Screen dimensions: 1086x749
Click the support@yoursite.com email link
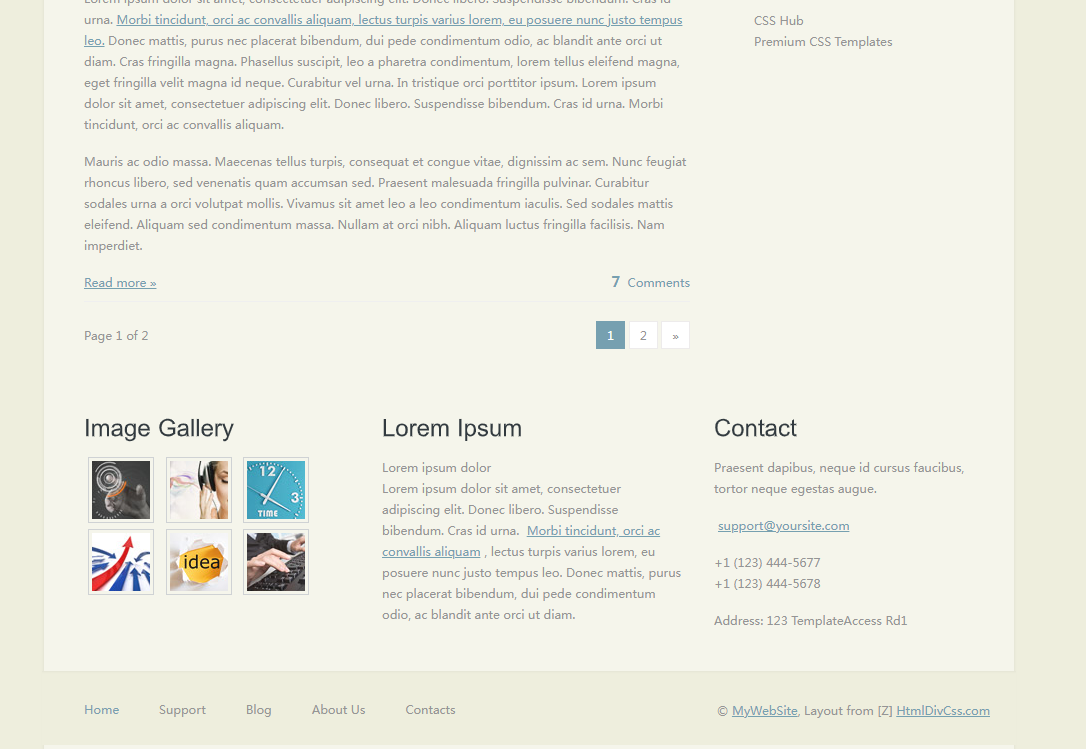(x=783, y=526)
